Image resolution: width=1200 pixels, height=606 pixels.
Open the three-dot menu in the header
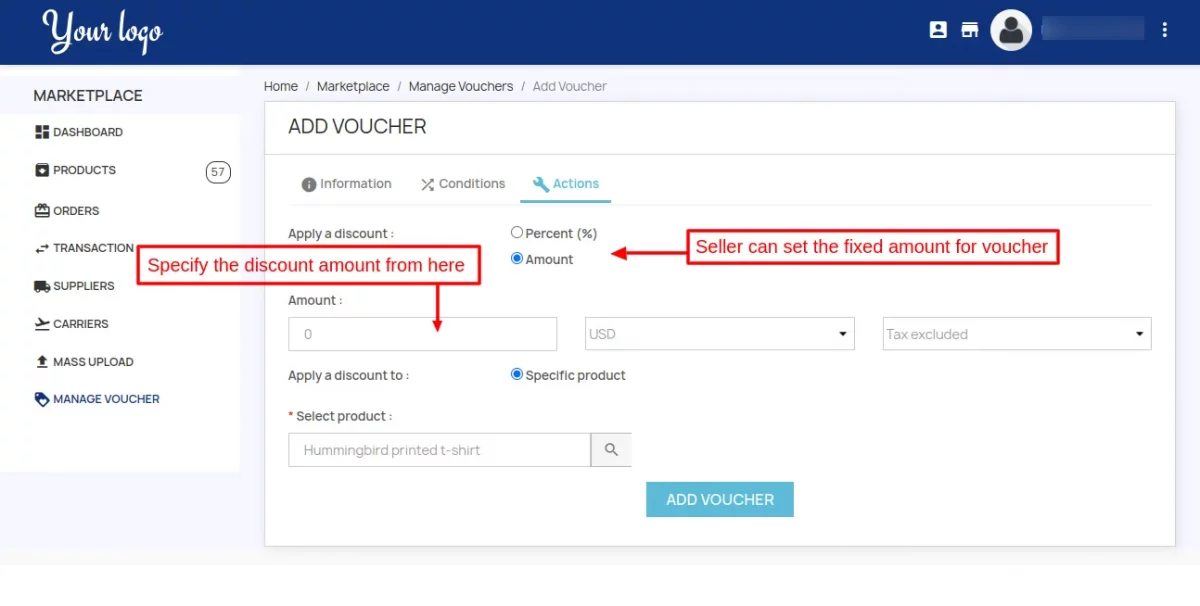pos(1165,29)
